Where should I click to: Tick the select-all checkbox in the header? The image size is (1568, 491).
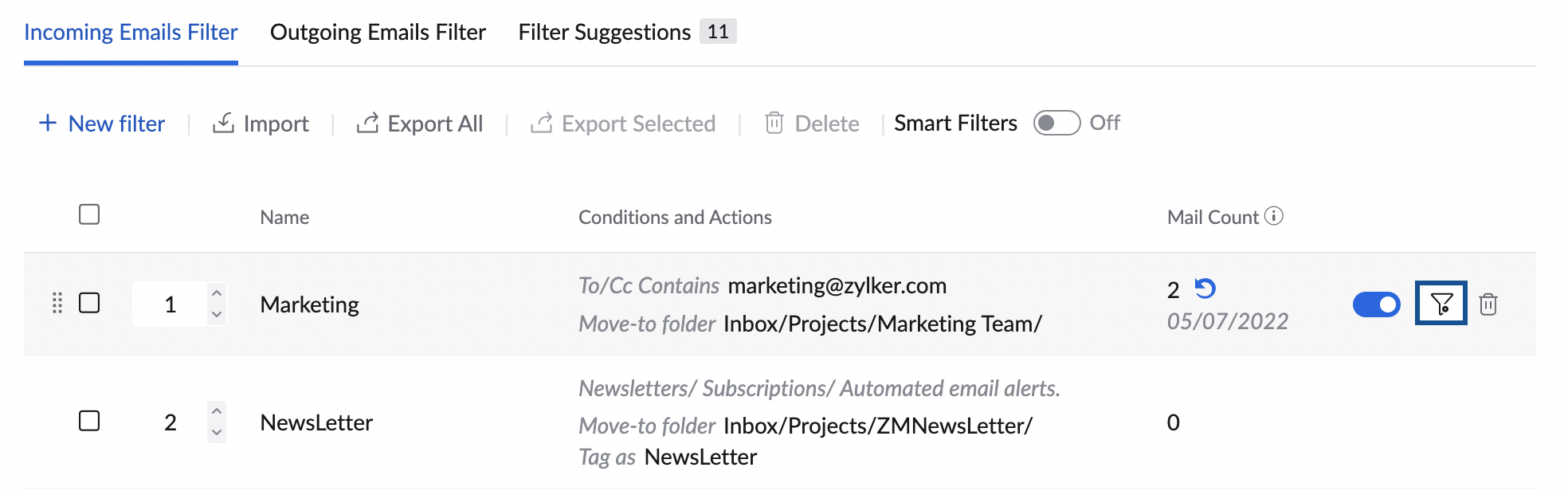click(89, 214)
